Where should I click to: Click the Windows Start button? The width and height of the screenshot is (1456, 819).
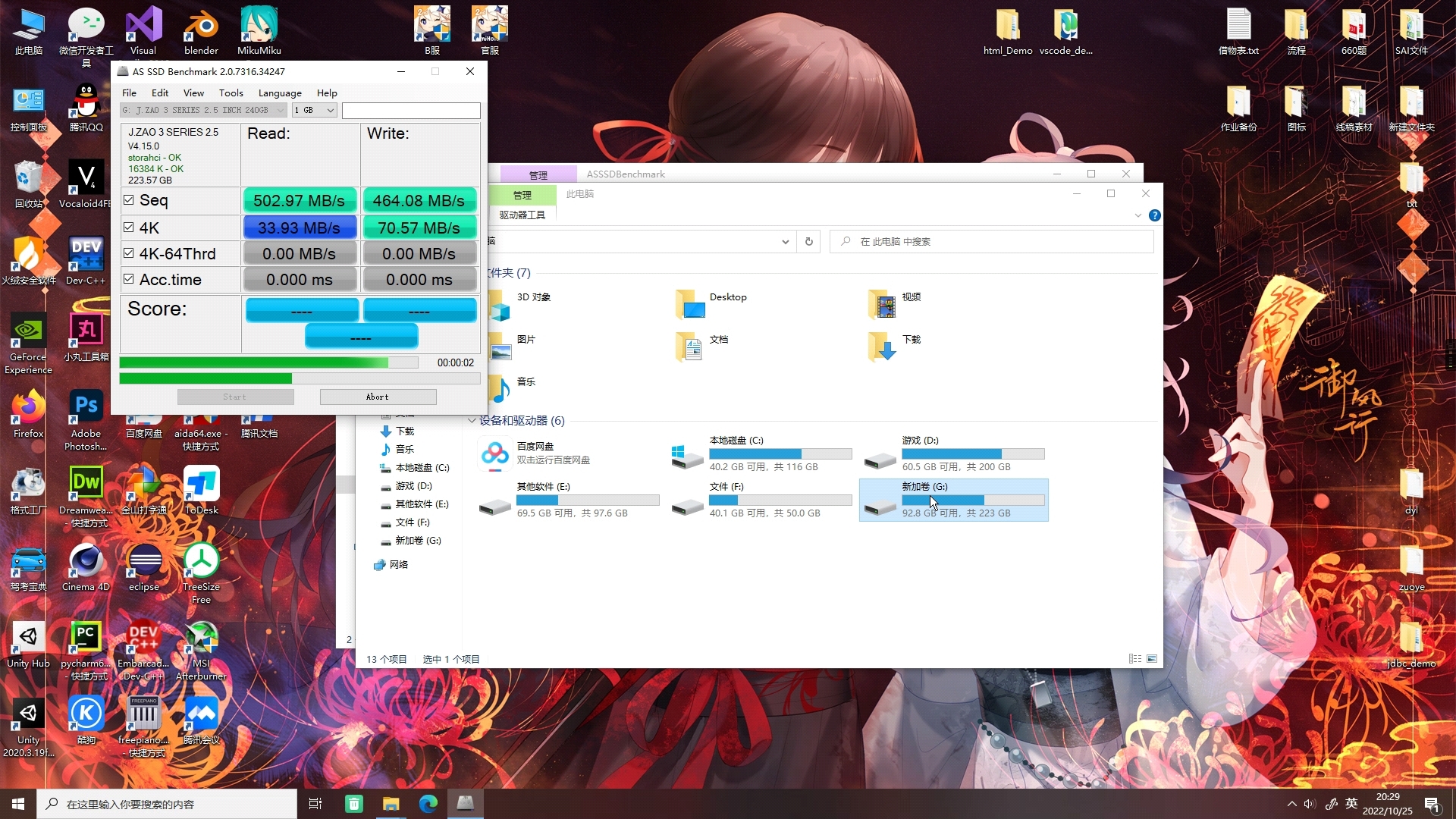(x=18, y=804)
